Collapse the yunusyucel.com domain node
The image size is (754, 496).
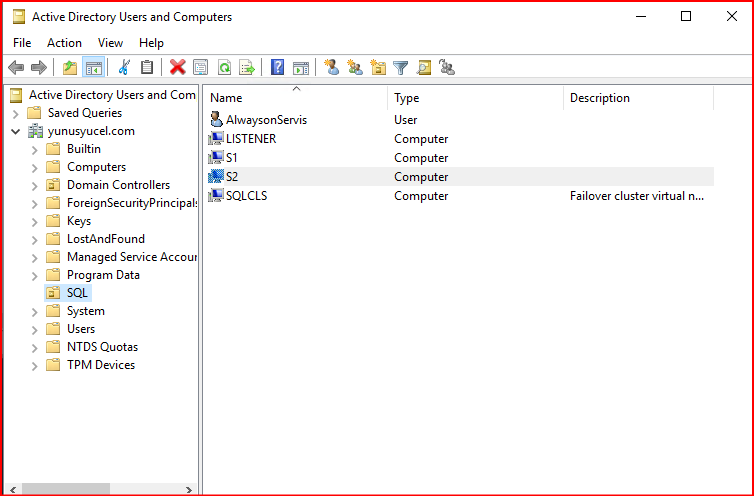16,131
